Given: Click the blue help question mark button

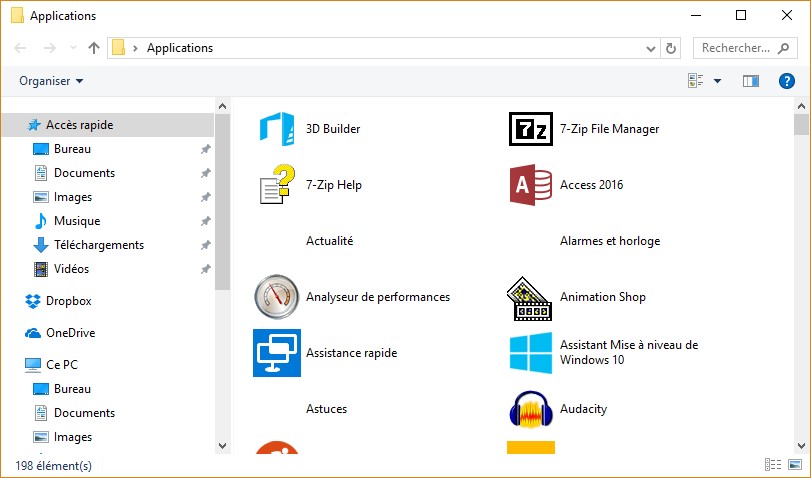Looking at the screenshot, I should pos(786,81).
